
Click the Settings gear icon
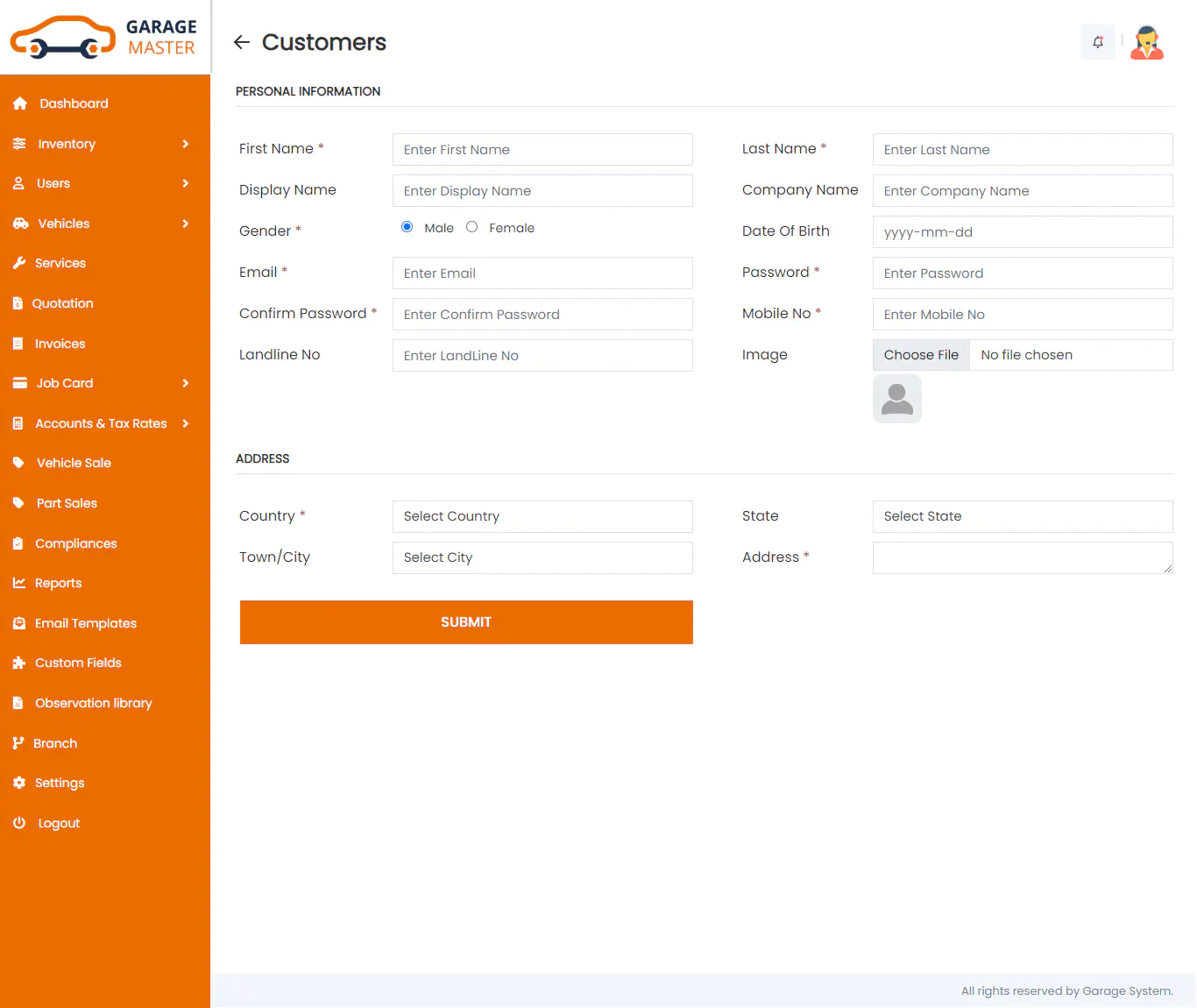pos(19,783)
